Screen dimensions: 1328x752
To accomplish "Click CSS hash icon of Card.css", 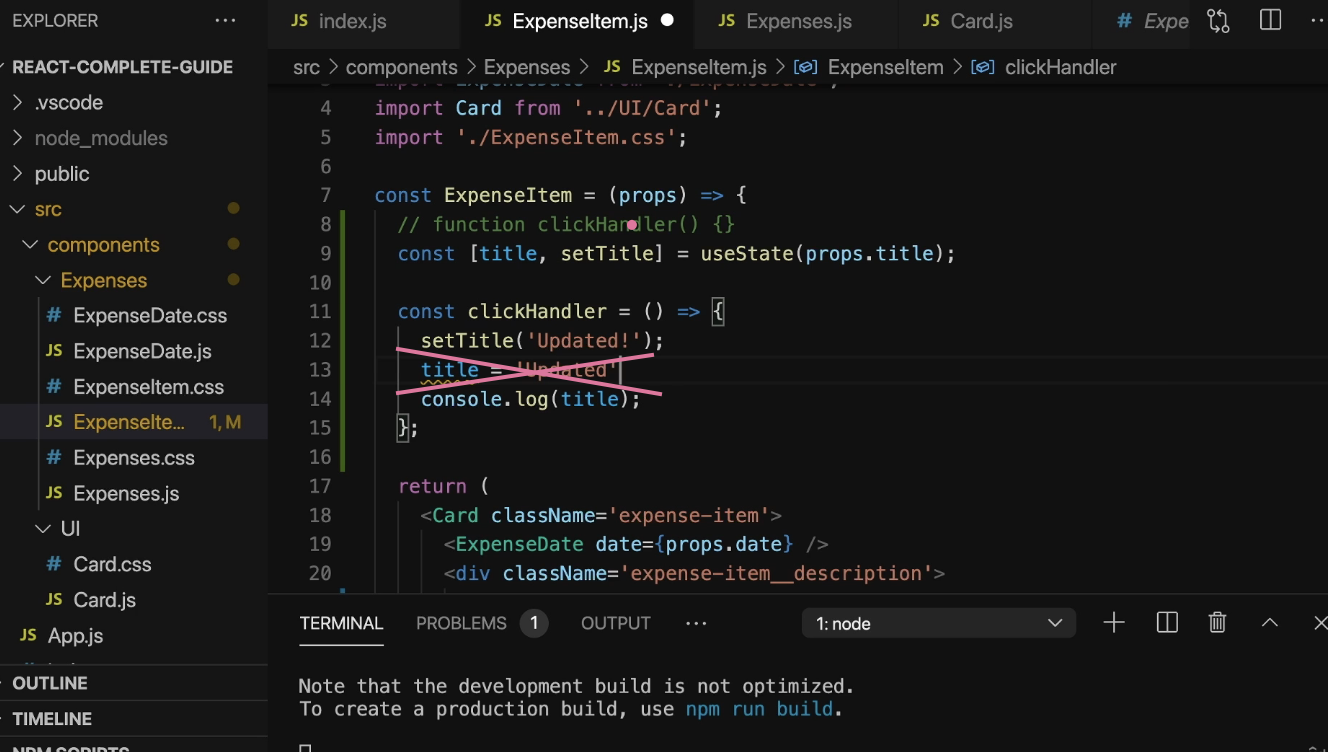I will (x=54, y=564).
